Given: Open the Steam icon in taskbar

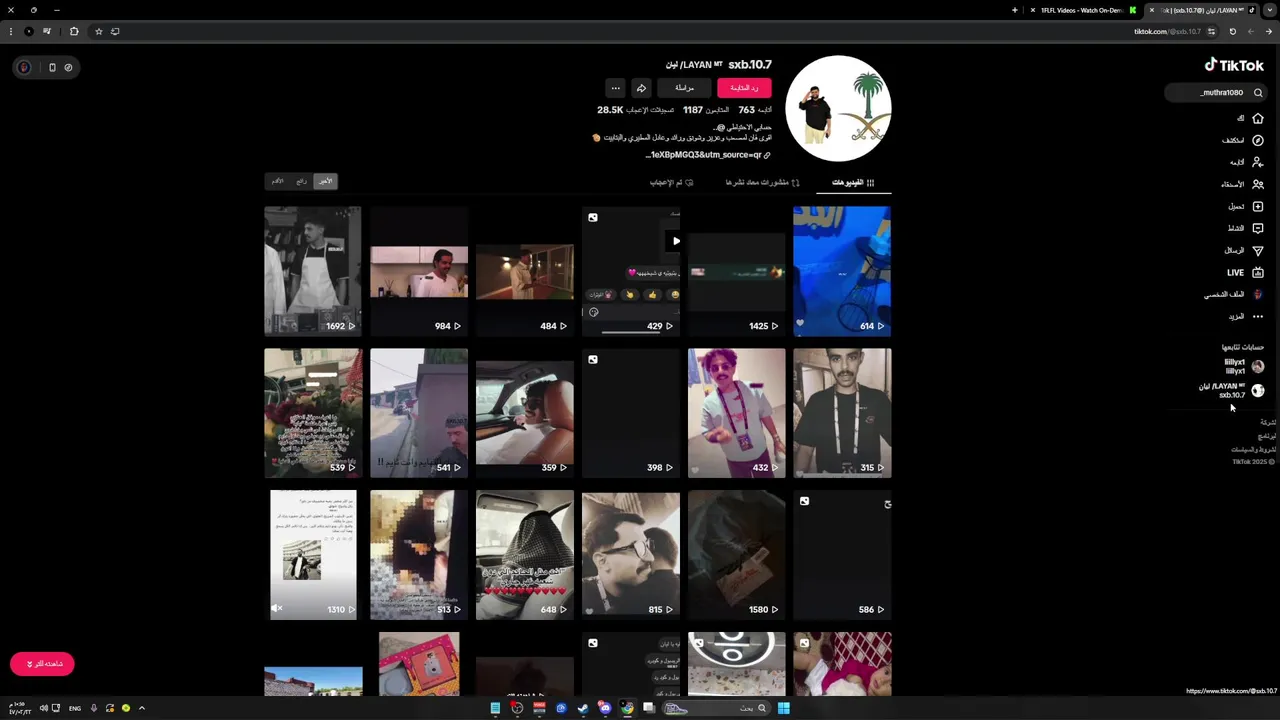Looking at the screenshot, I should pyautogui.click(x=583, y=708).
